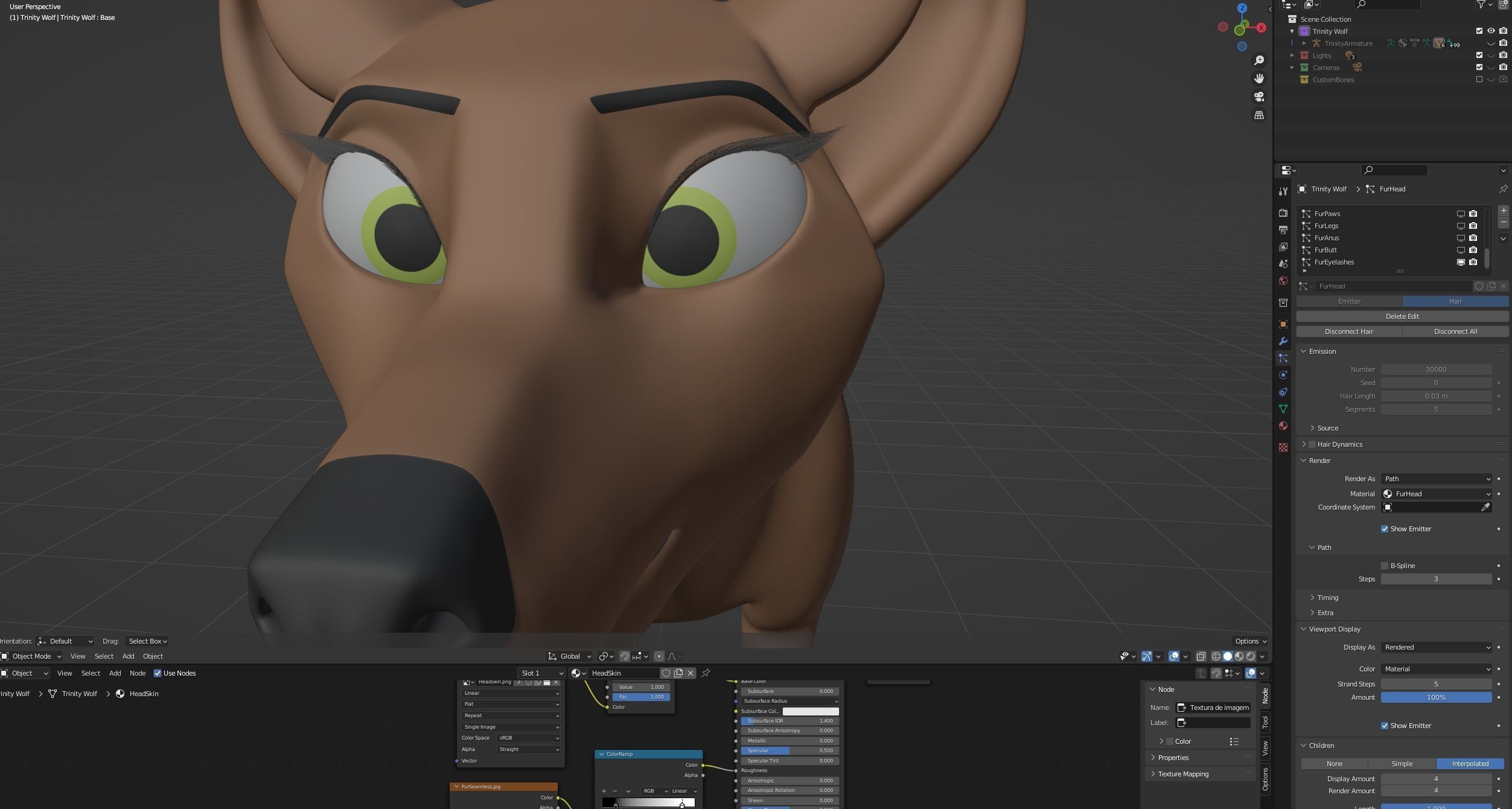Remove particle system slot with minus
Screen dimensions: 1512x809
point(1504,223)
